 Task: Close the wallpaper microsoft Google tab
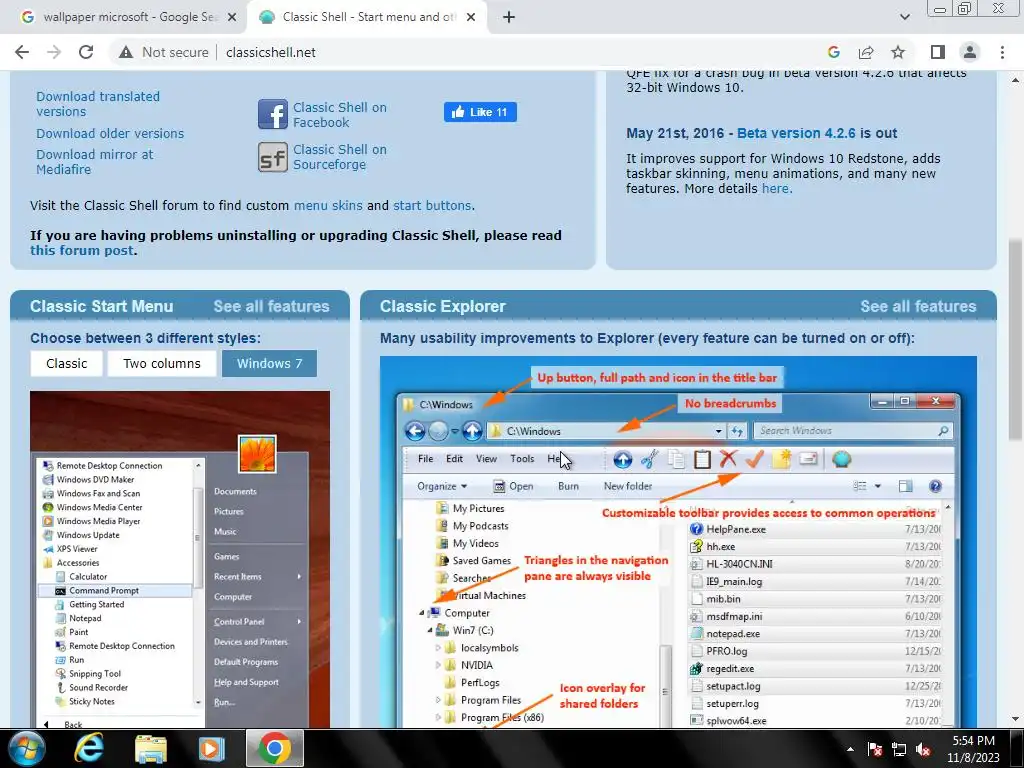click(232, 17)
